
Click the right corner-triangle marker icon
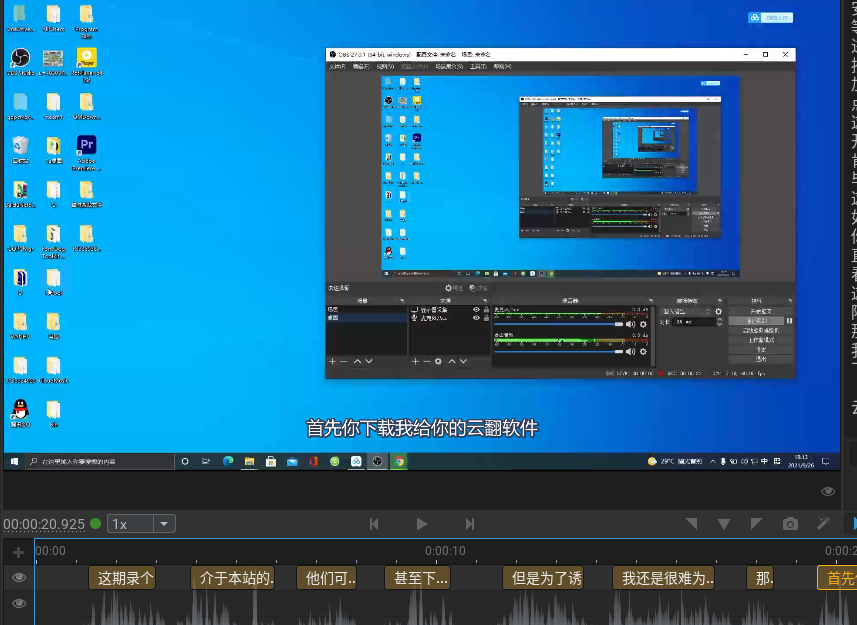pos(757,524)
